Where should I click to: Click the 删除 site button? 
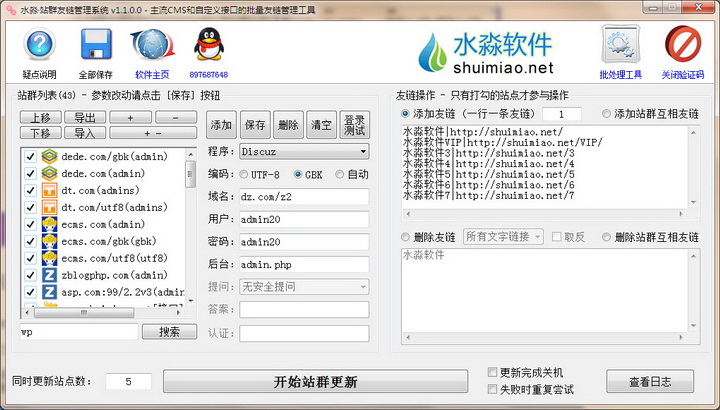(x=288, y=125)
